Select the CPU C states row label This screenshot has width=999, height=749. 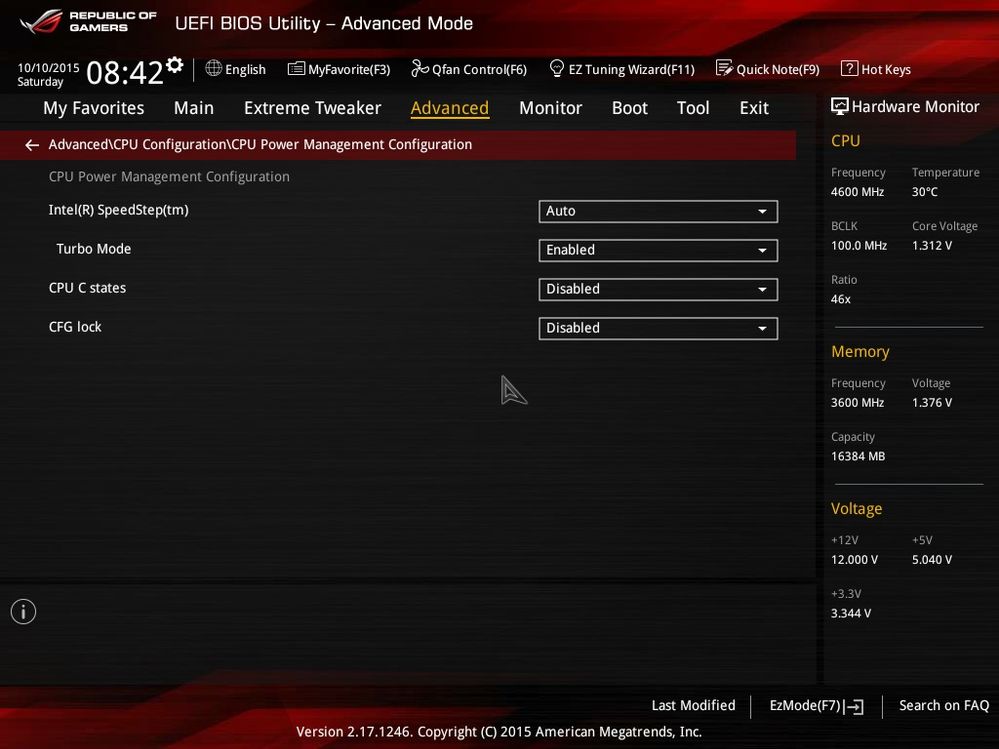[87, 288]
